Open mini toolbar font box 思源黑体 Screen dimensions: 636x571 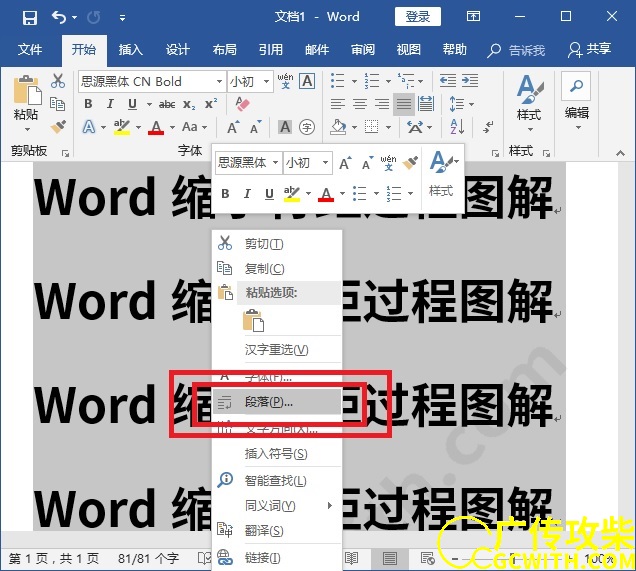248,163
